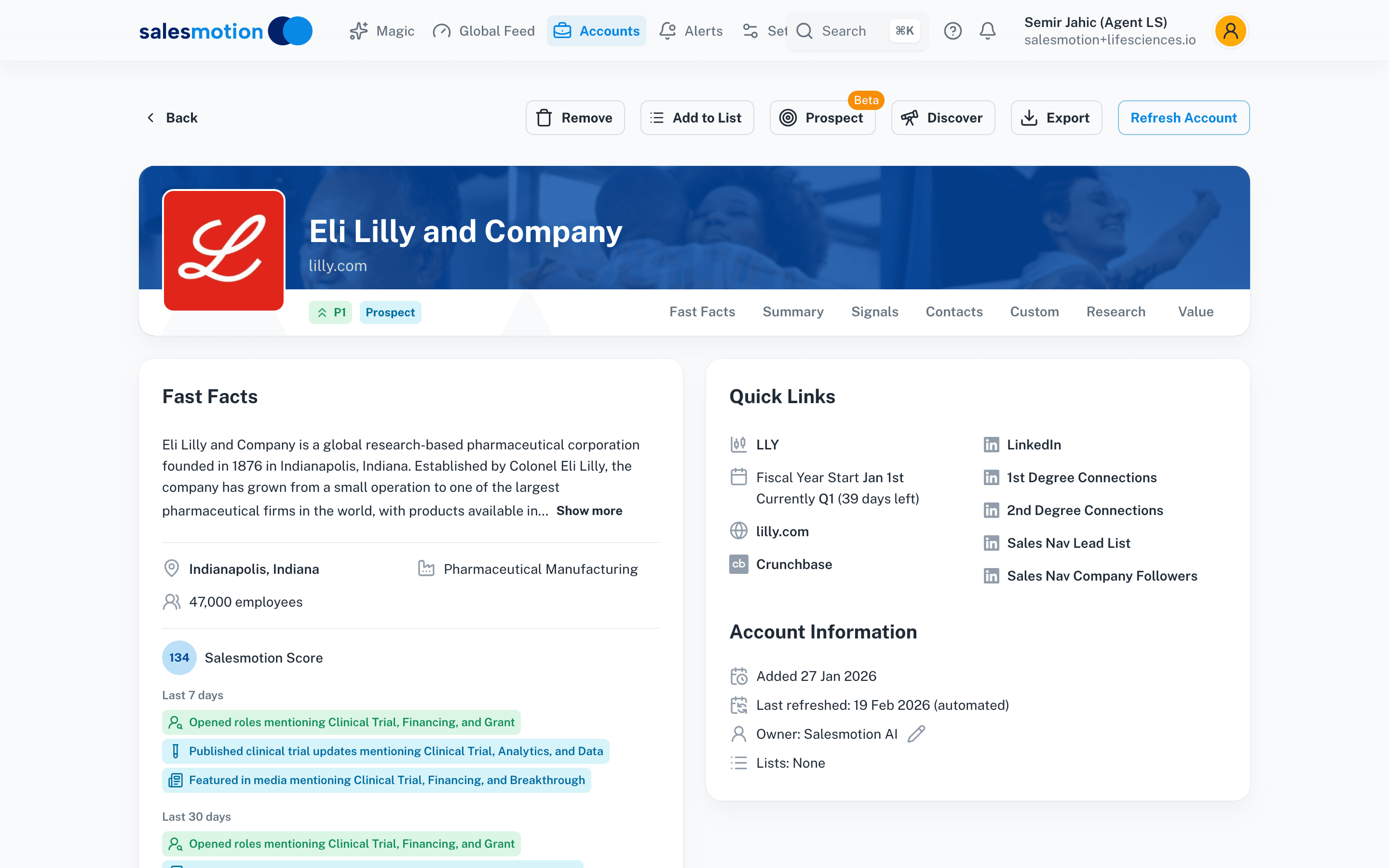Open the Prospect Beta button

coord(822,118)
